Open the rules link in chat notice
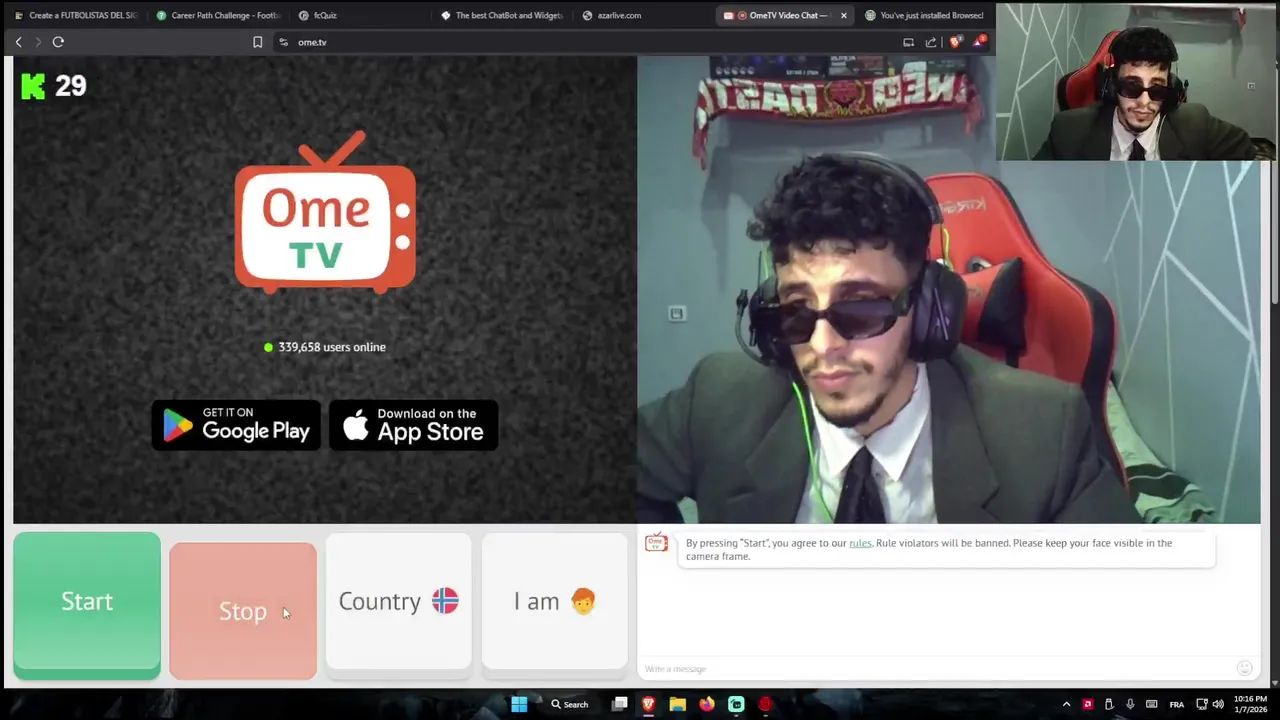 (x=860, y=543)
